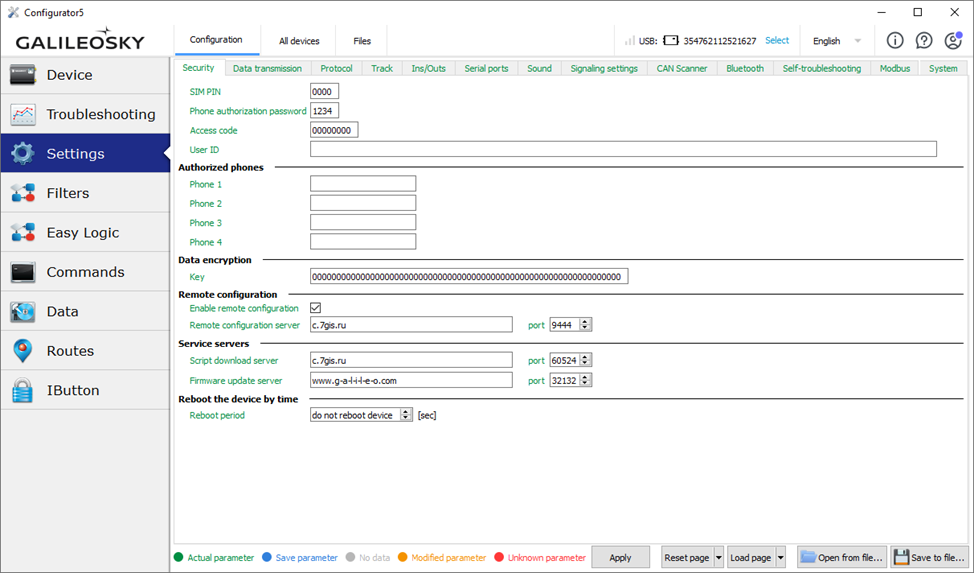Expand the Reboot period dropdown
The width and height of the screenshot is (974, 573).
(x=405, y=415)
